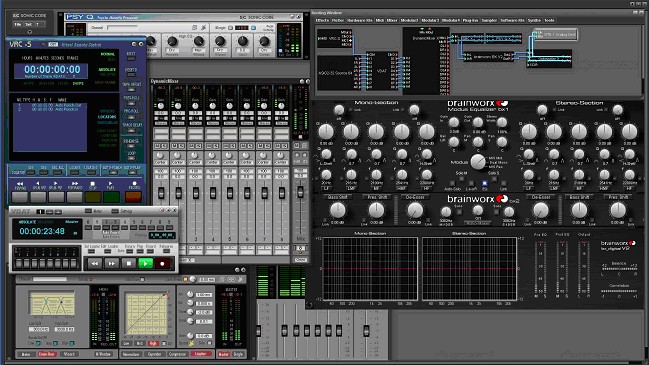Open the Hardware IOs menu
This screenshot has width=649, height=365.
point(360,20)
